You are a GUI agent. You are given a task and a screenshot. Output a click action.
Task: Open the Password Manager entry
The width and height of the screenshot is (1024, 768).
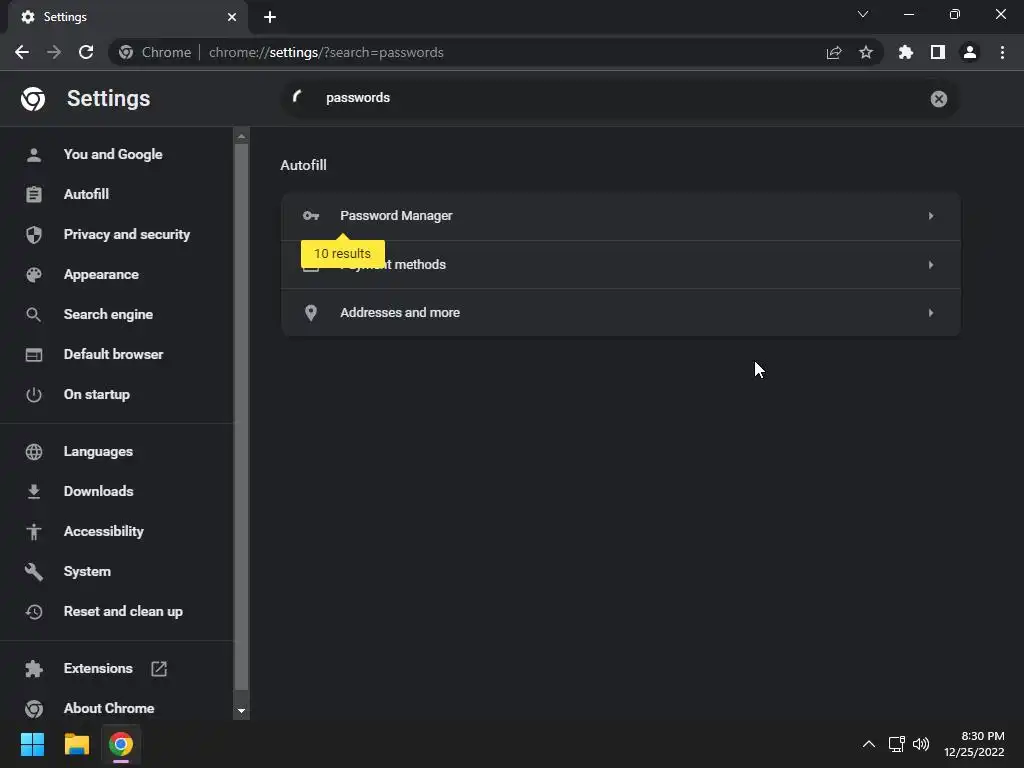point(620,216)
